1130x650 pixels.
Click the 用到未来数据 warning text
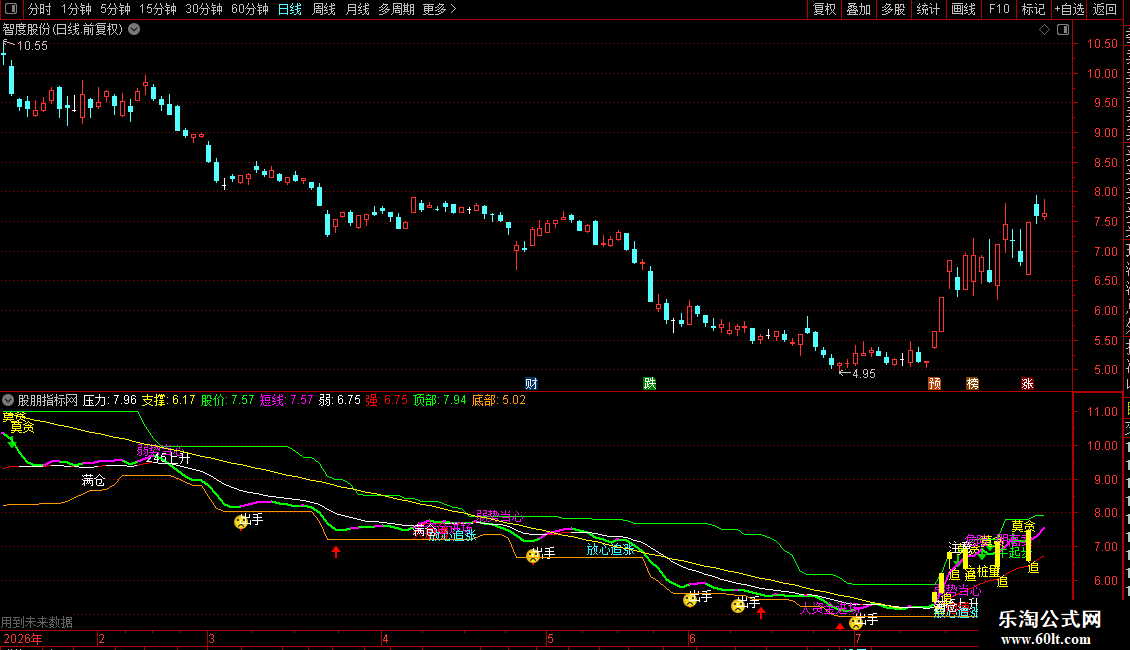(x=37, y=622)
